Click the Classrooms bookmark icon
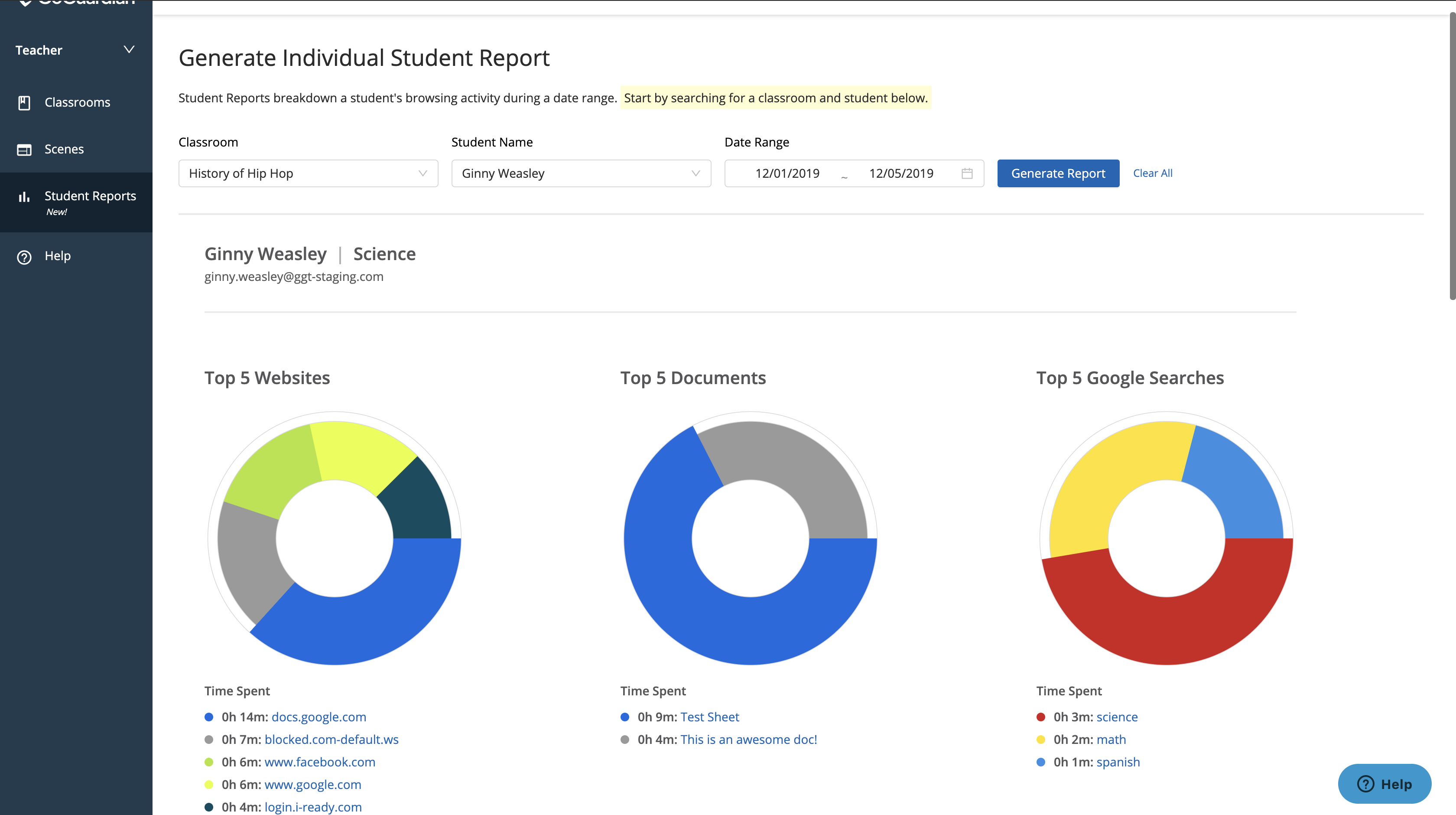The width and height of the screenshot is (1456, 815). (x=24, y=102)
